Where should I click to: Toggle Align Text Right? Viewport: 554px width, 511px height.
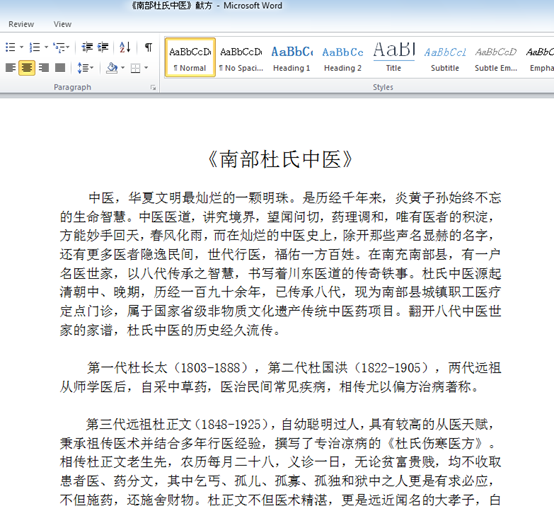pos(44,67)
